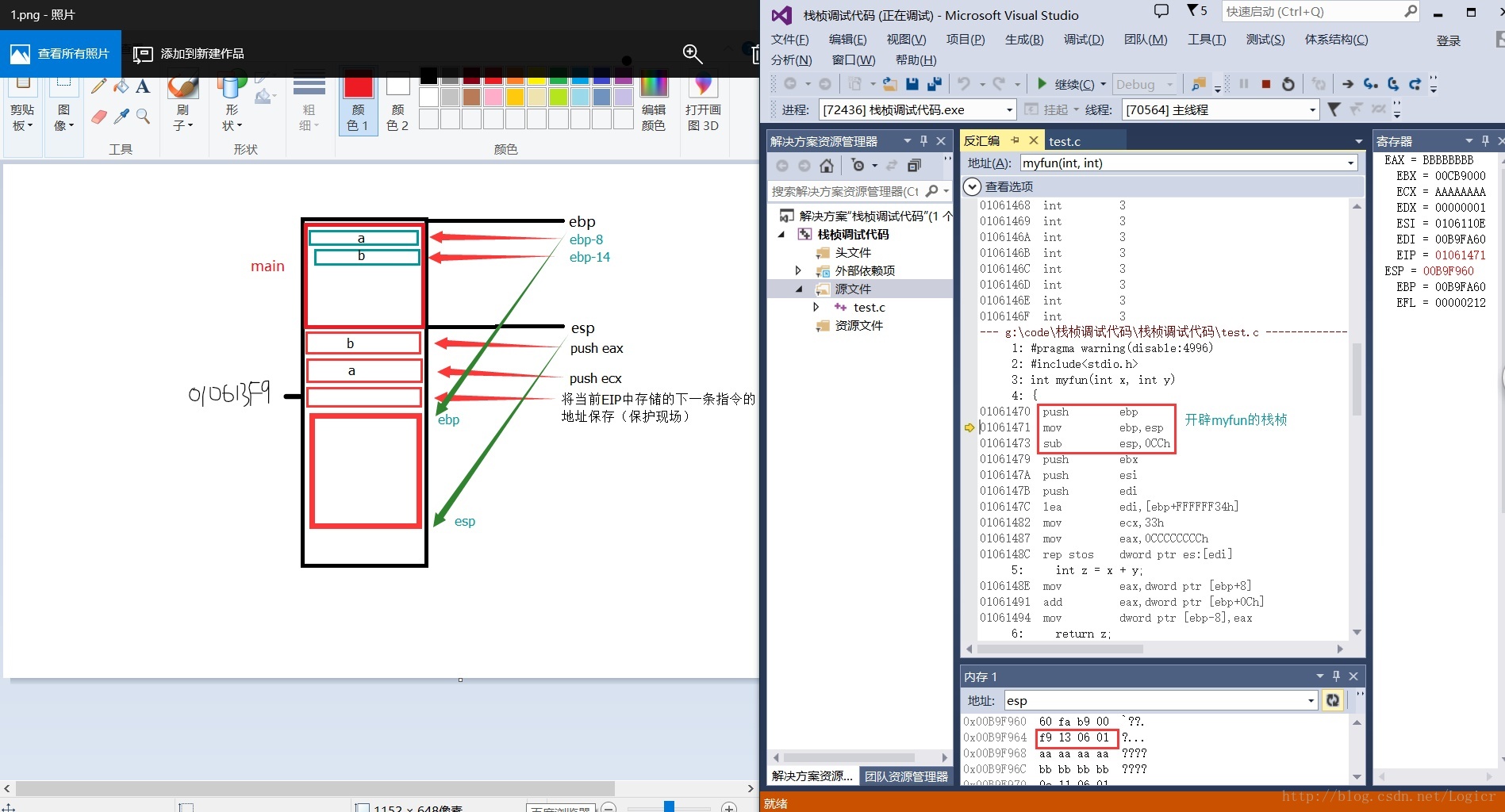
Task: Click the Memory 1 地址 esp field
Action: point(1161,700)
